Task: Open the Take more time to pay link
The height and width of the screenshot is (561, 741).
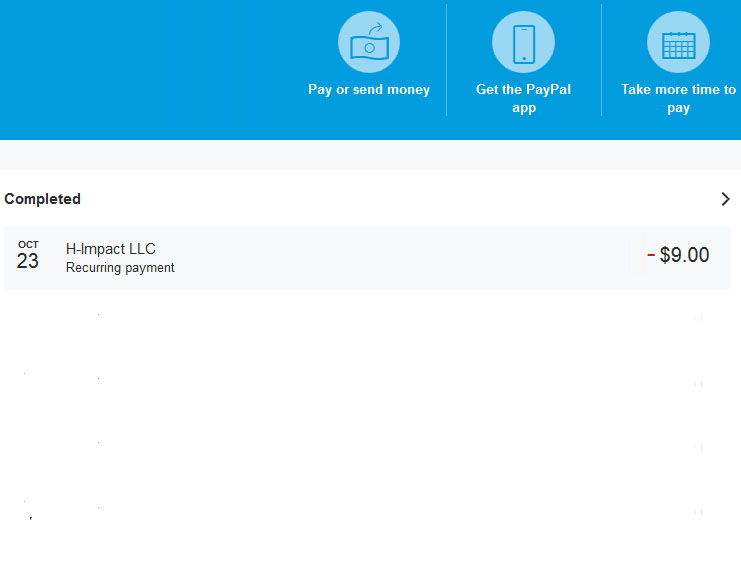Action: coord(678,98)
